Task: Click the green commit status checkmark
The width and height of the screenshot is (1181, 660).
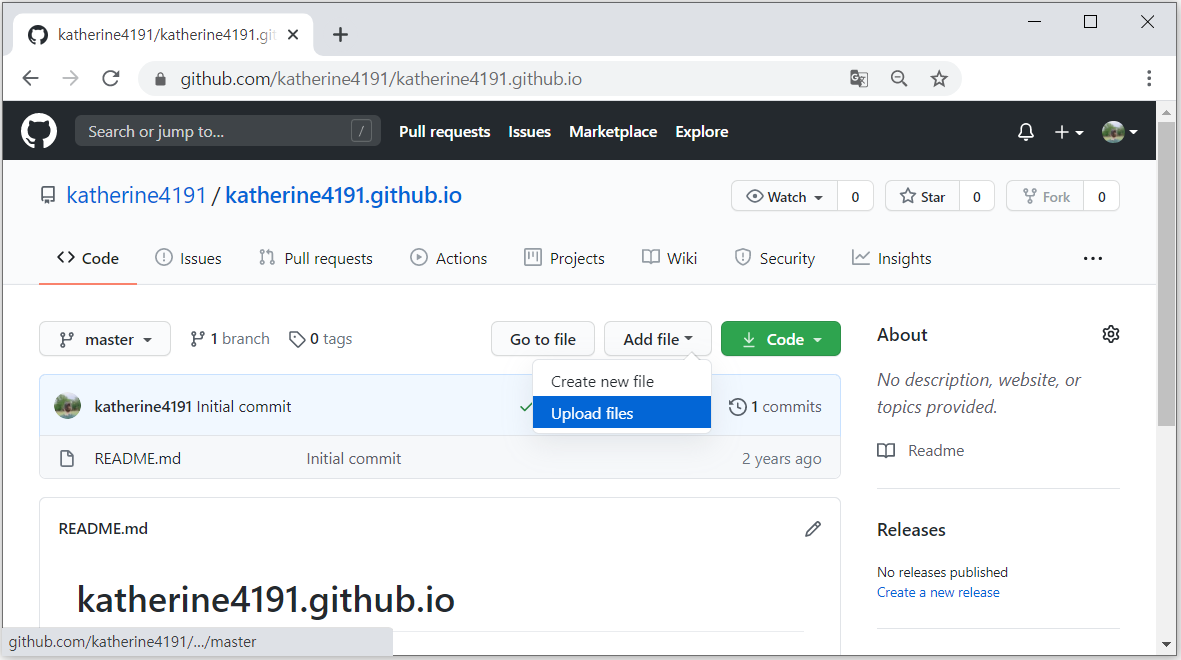Action: coord(526,407)
